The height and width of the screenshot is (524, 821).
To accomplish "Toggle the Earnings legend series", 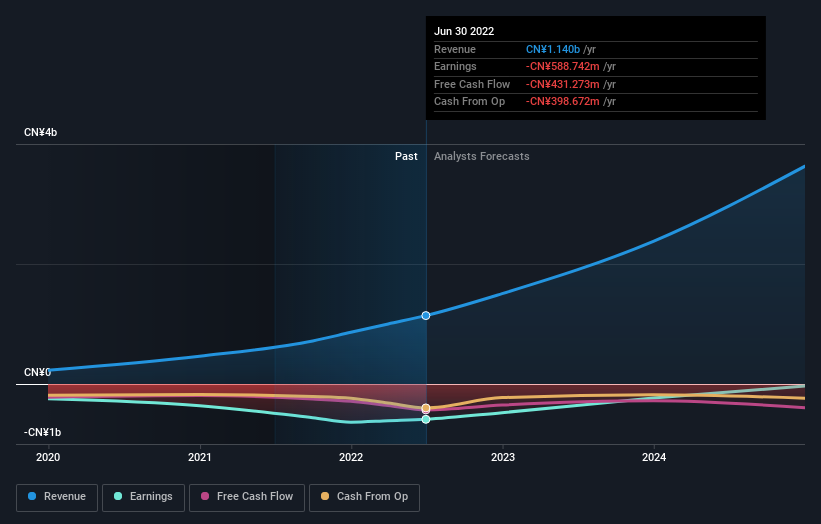I will 143,497.
